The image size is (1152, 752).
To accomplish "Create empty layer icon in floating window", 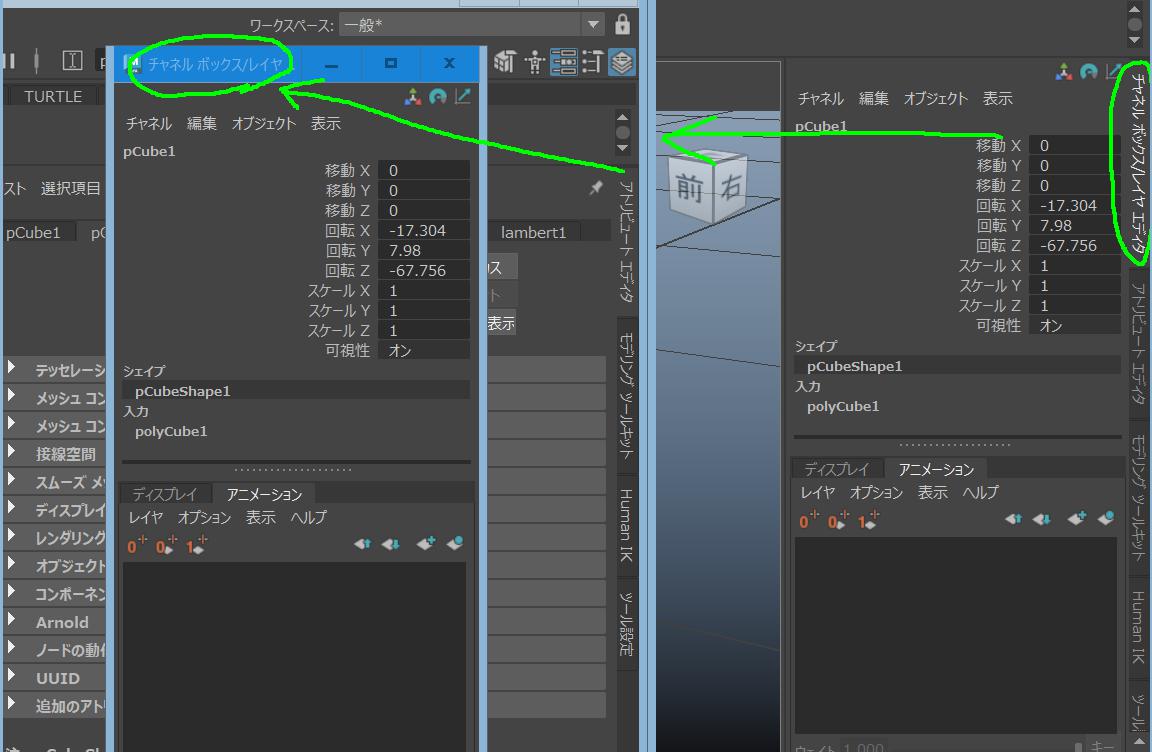I will pos(425,543).
